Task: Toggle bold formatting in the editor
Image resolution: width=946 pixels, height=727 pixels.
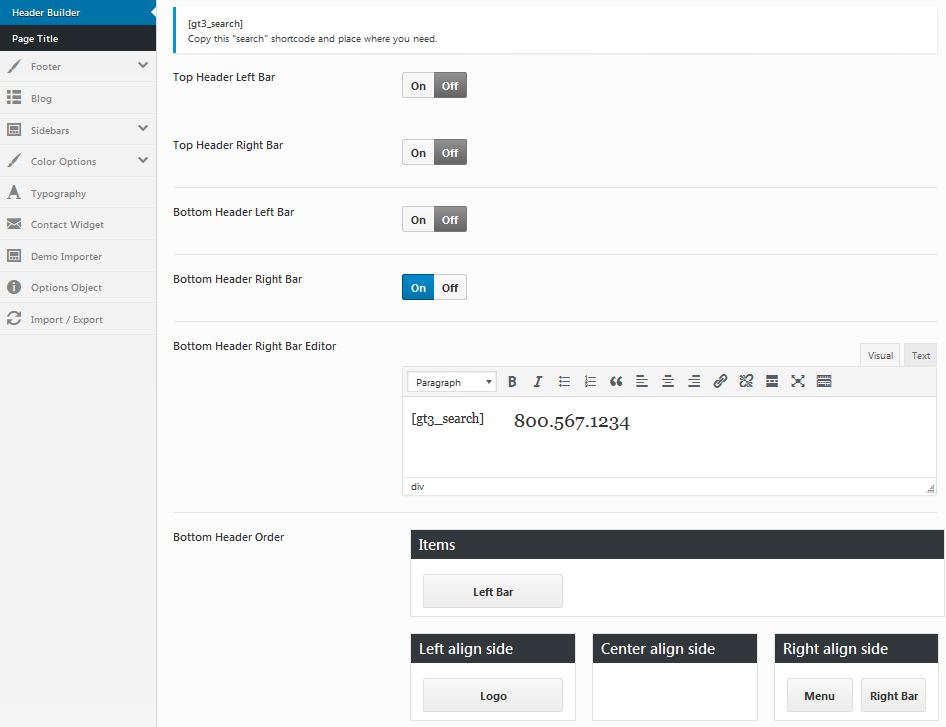Action: tap(512, 382)
